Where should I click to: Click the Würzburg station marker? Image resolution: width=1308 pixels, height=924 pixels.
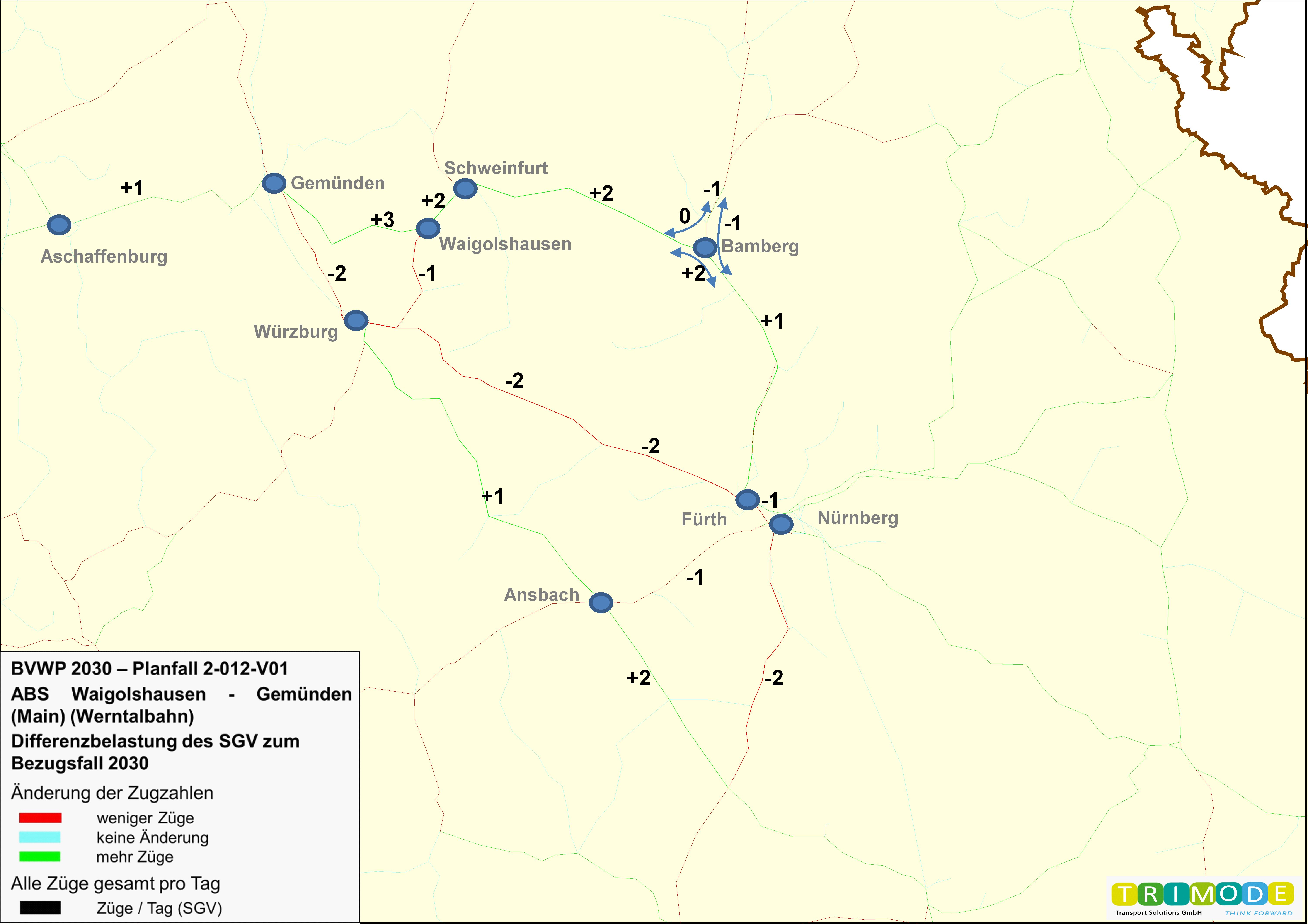356,320
